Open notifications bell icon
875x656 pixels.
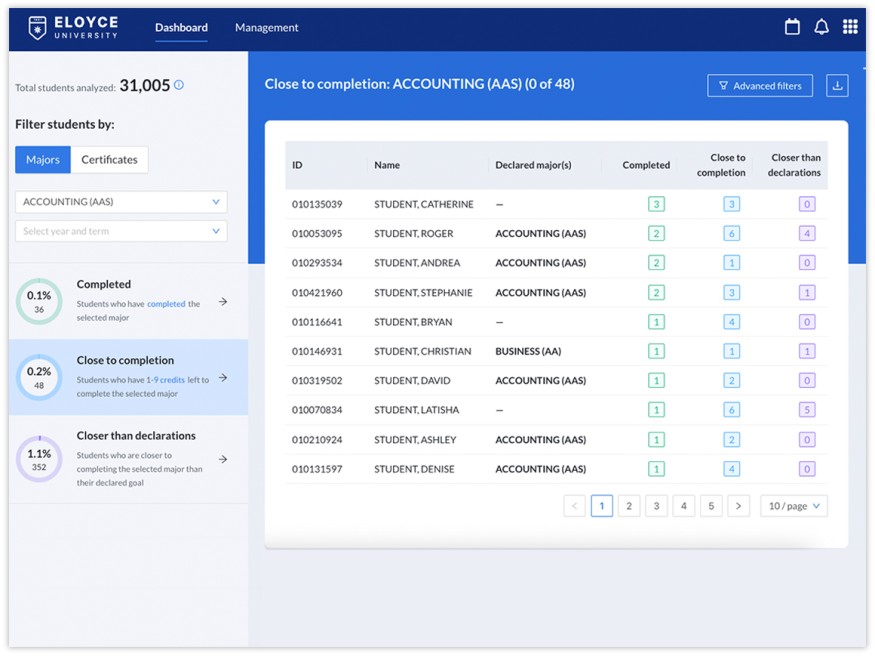click(821, 28)
